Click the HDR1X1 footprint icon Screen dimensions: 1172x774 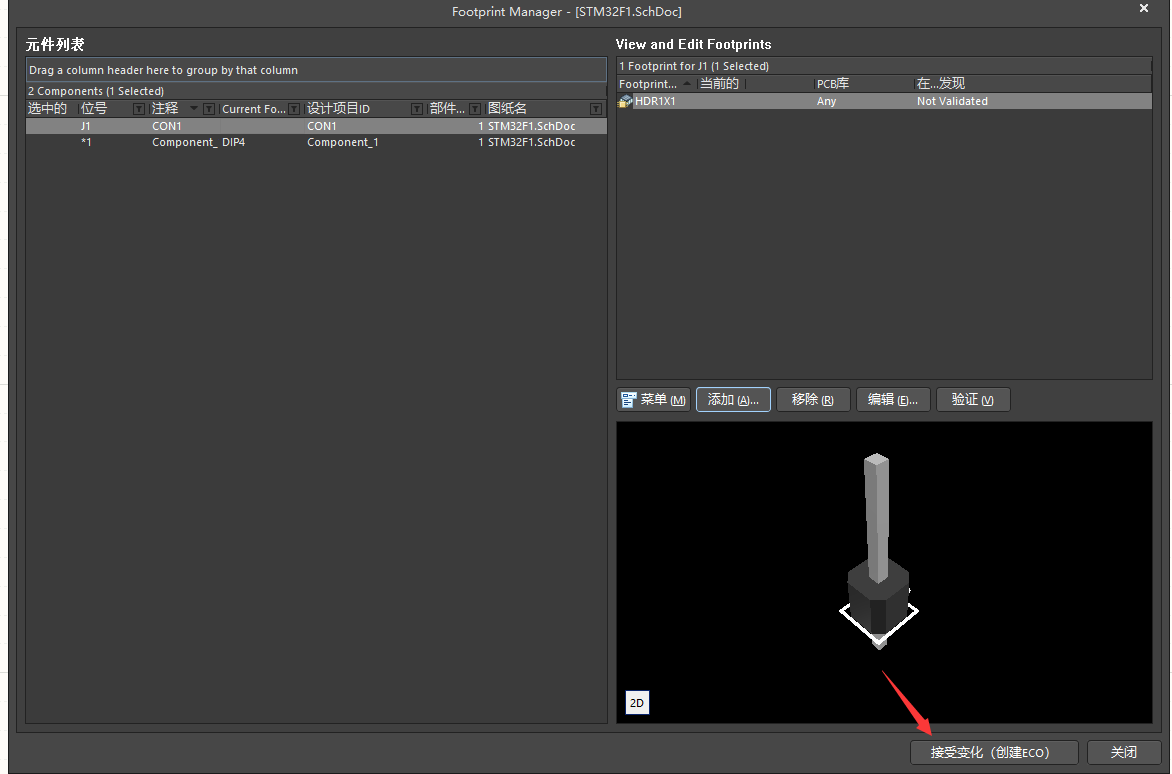pos(625,101)
